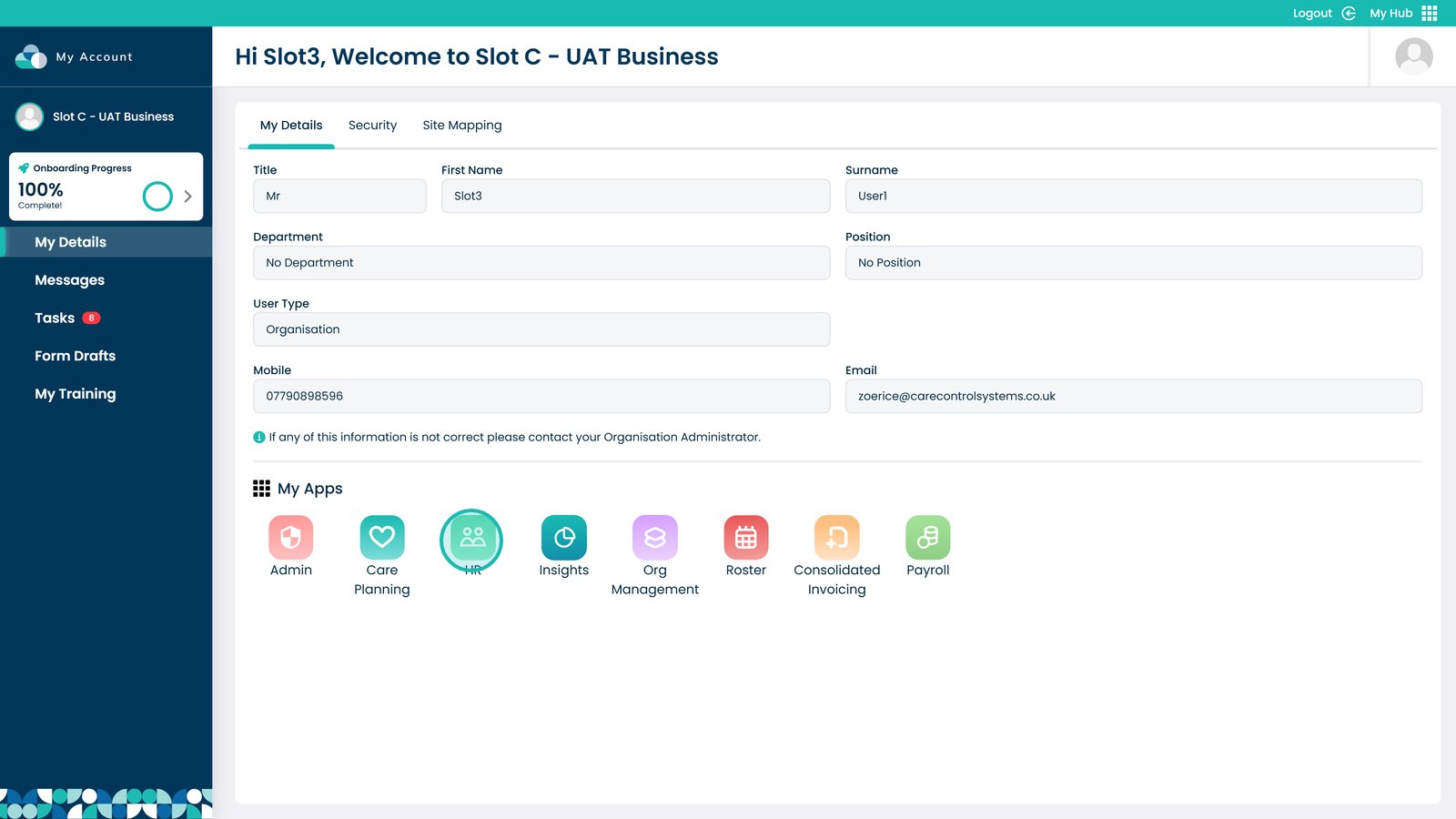Click the onboarding progress circle indicator

coord(157,197)
